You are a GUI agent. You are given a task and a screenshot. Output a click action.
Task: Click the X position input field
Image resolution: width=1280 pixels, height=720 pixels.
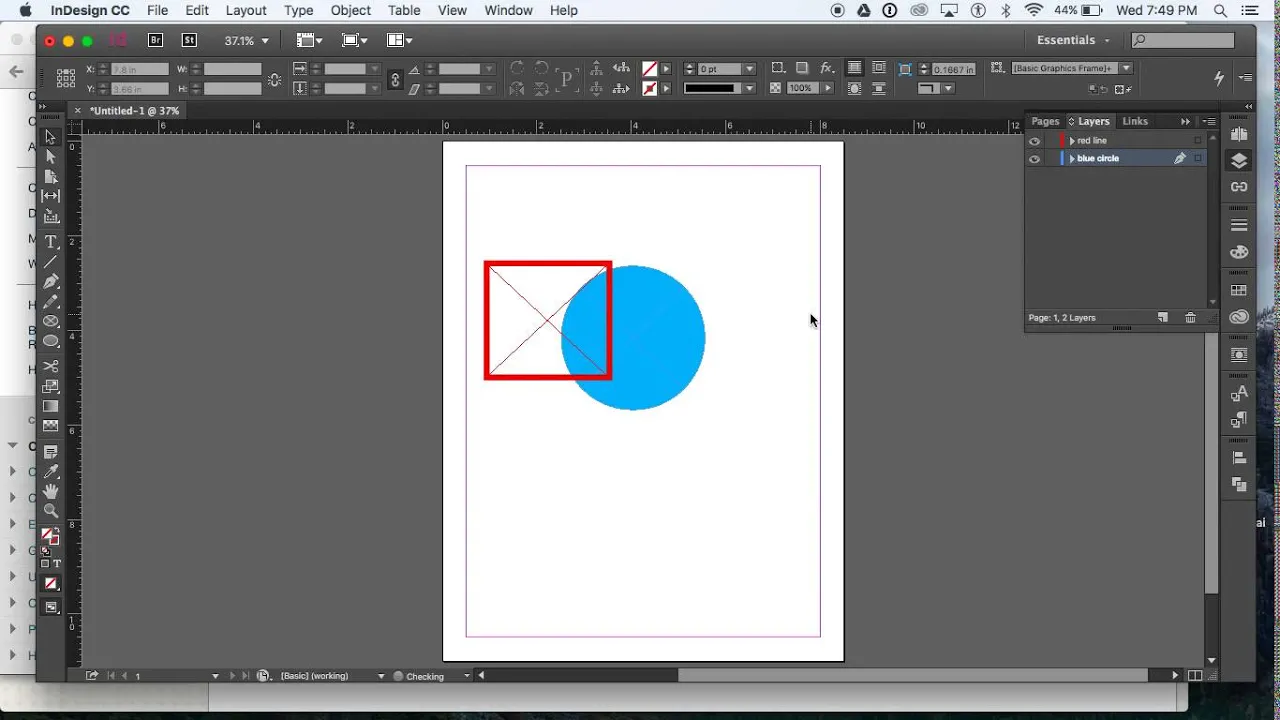point(139,69)
